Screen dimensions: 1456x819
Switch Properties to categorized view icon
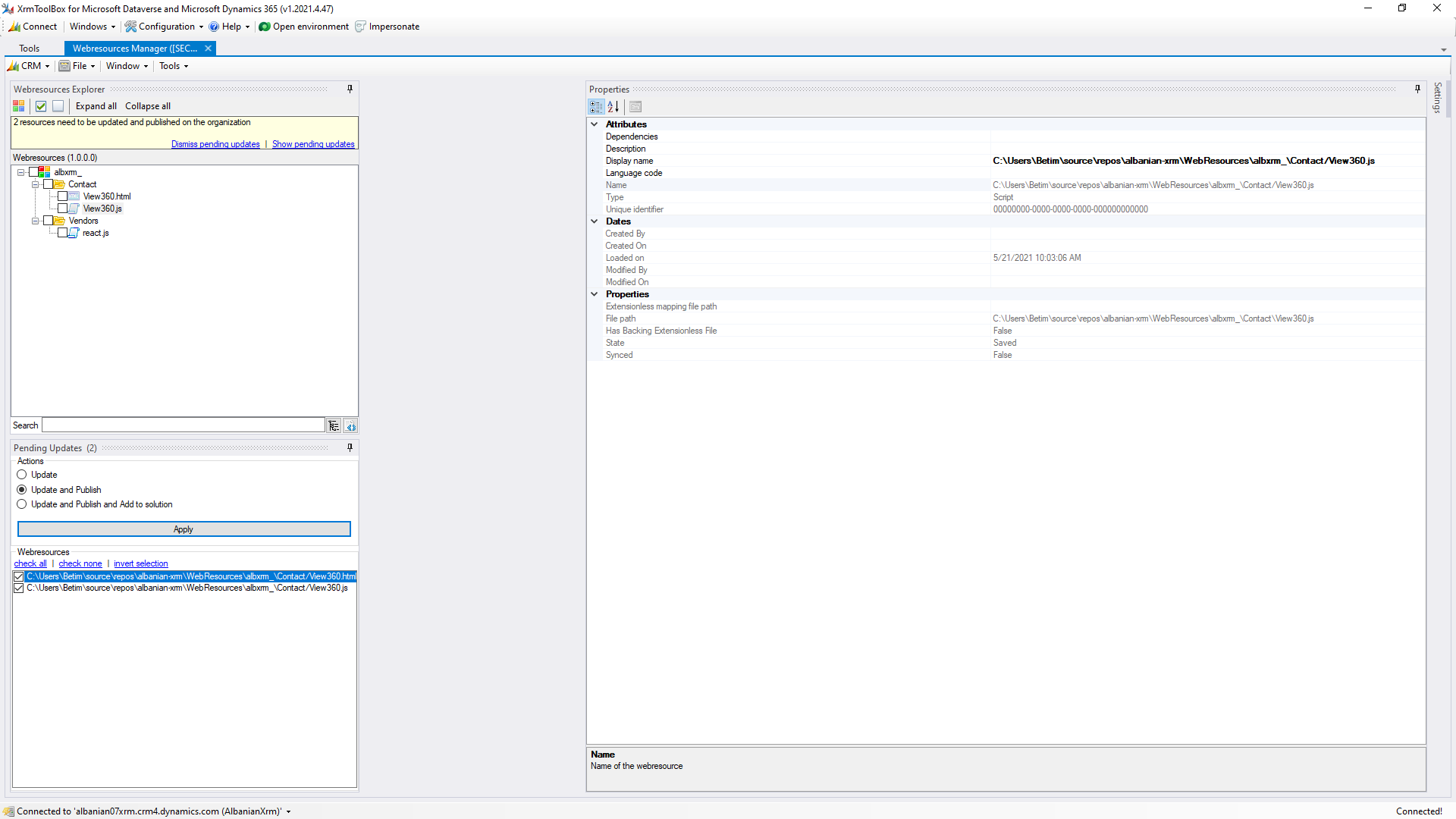(x=597, y=107)
